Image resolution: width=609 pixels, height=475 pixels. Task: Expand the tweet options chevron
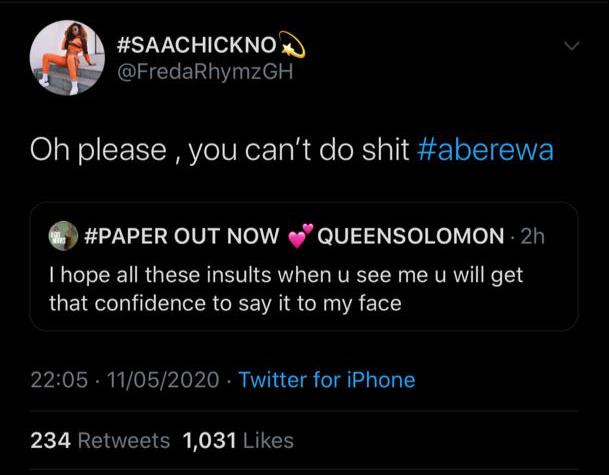click(x=572, y=46)
